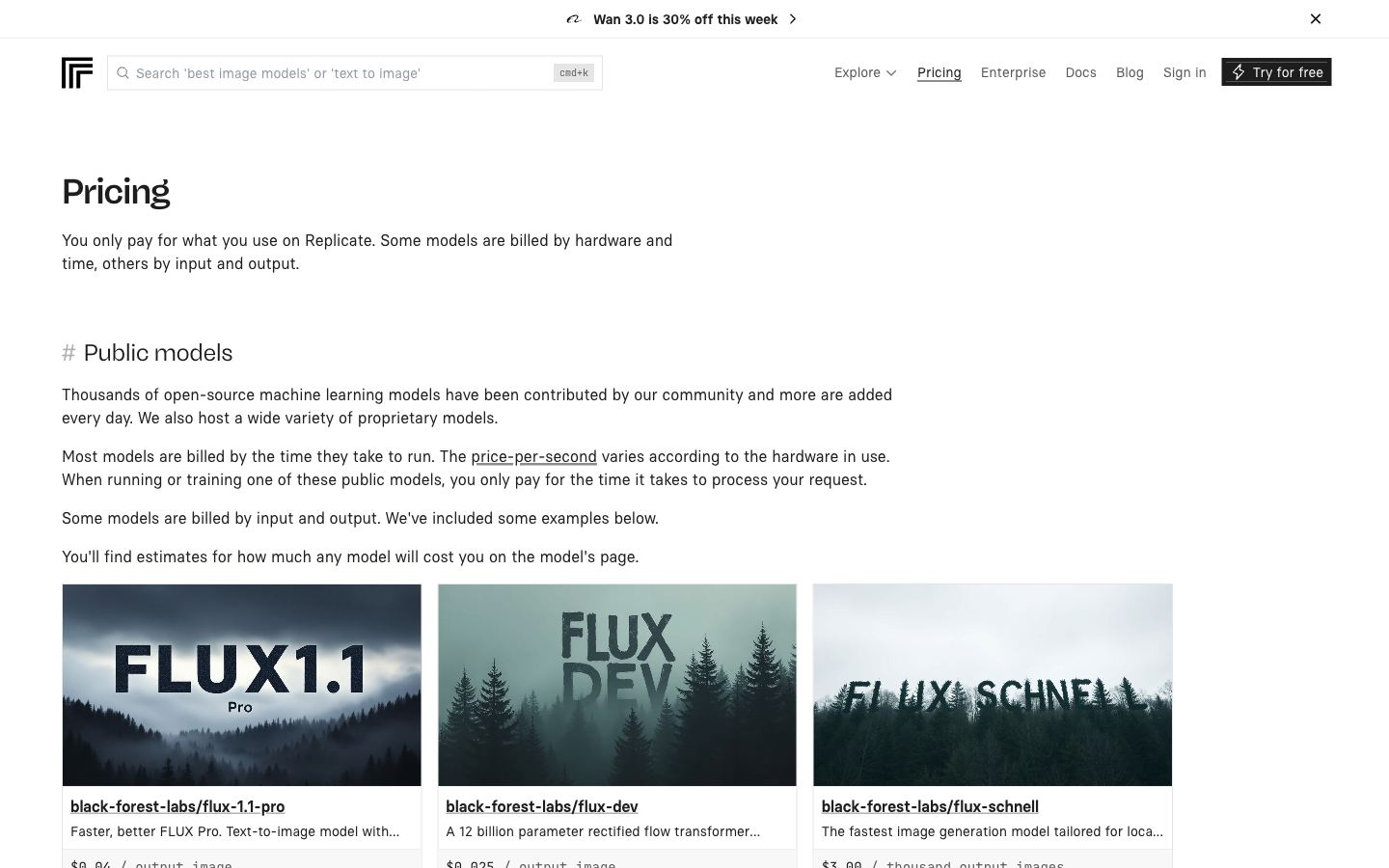Click the FLUX1.1 Pro cover image
The image size is (1389, 868).
click(x=242, y=685)
